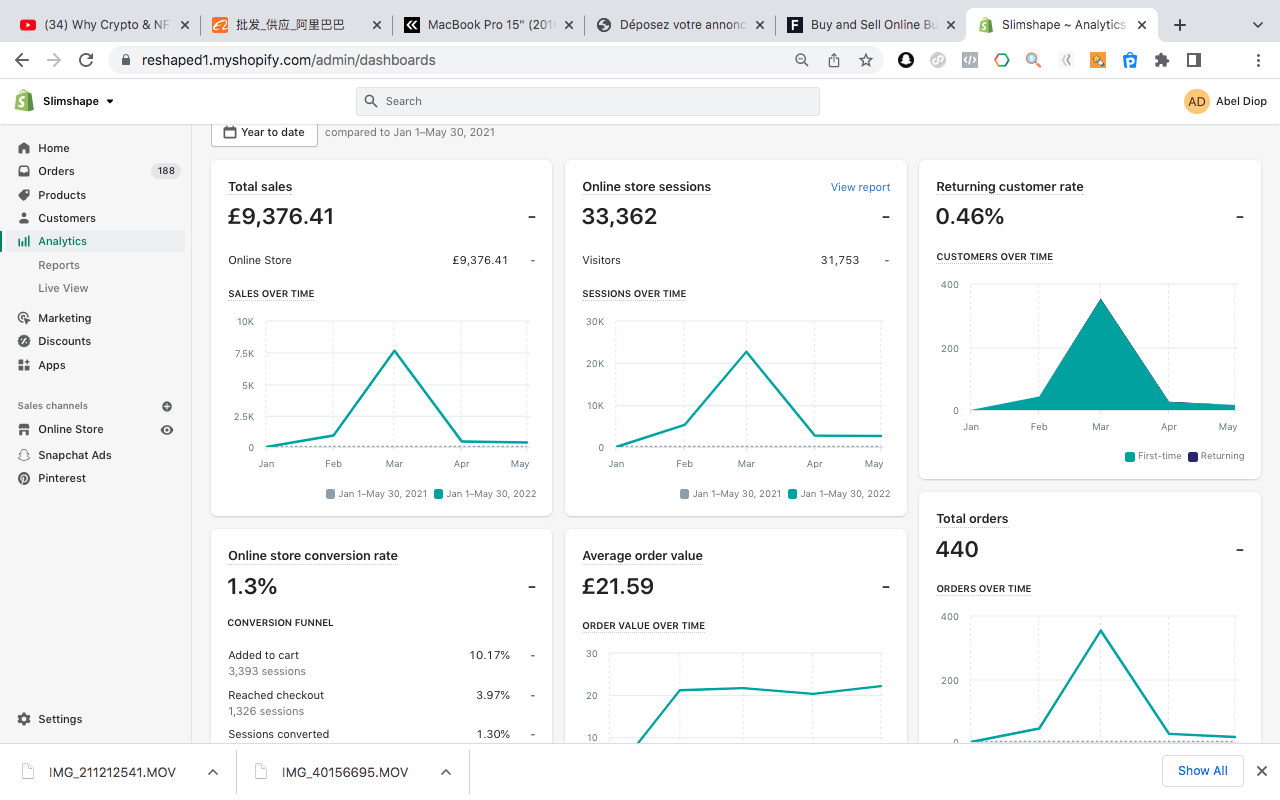The width and height of the screenshot is (1280, 800).
Task: Click the teal 2022 legend swatch in Total sales
Action: tap(440, 494)
